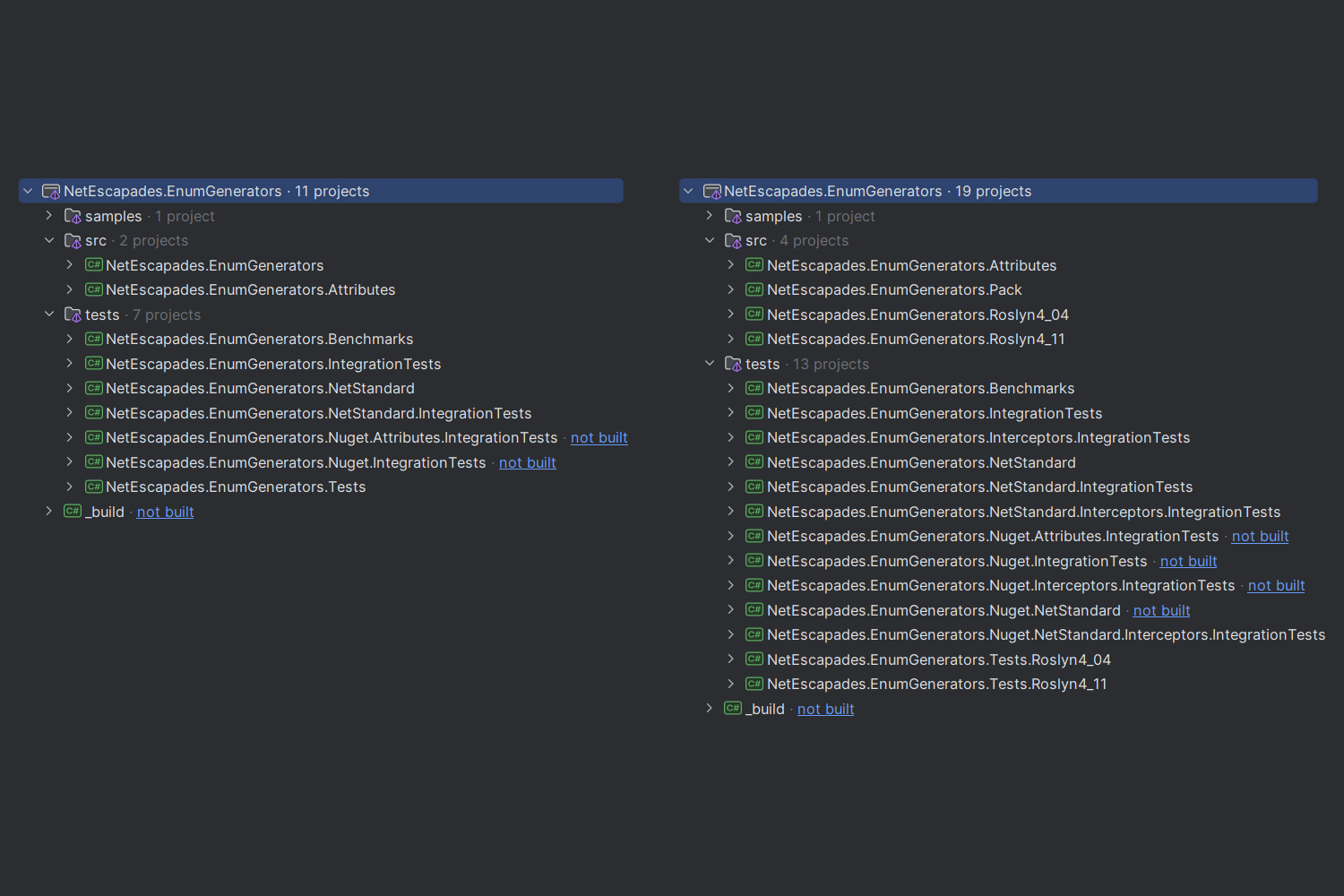Expand the right samples node using its chevron
Image resolution: width=1344 pixels, height=896 pixels.
coord(709,215)
